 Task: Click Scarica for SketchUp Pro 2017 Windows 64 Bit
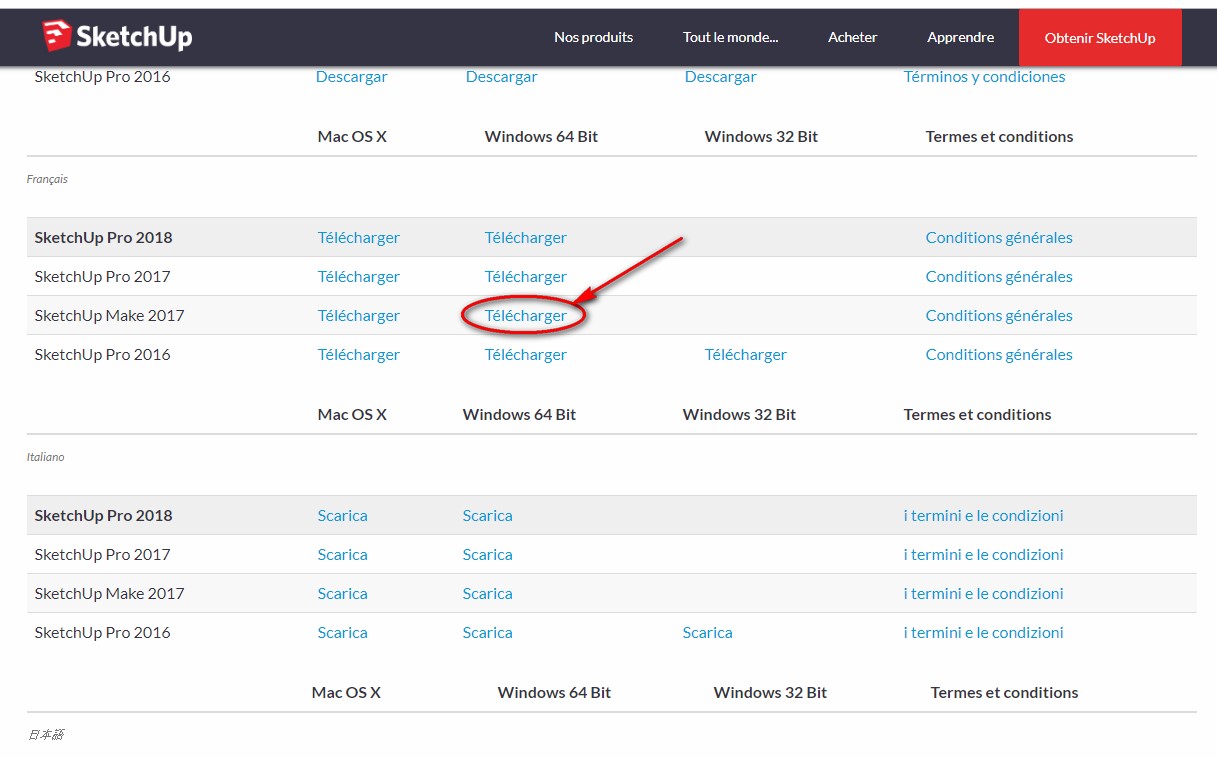(488, 555)
